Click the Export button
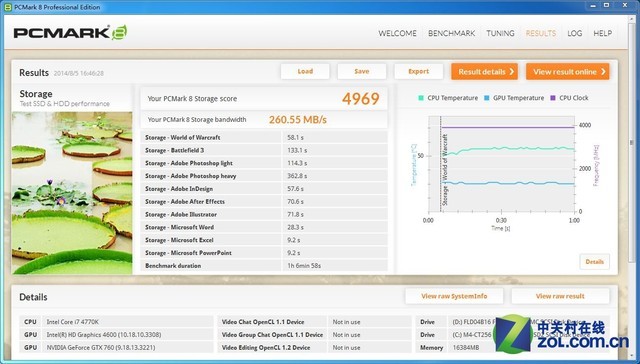 [418, 71]
